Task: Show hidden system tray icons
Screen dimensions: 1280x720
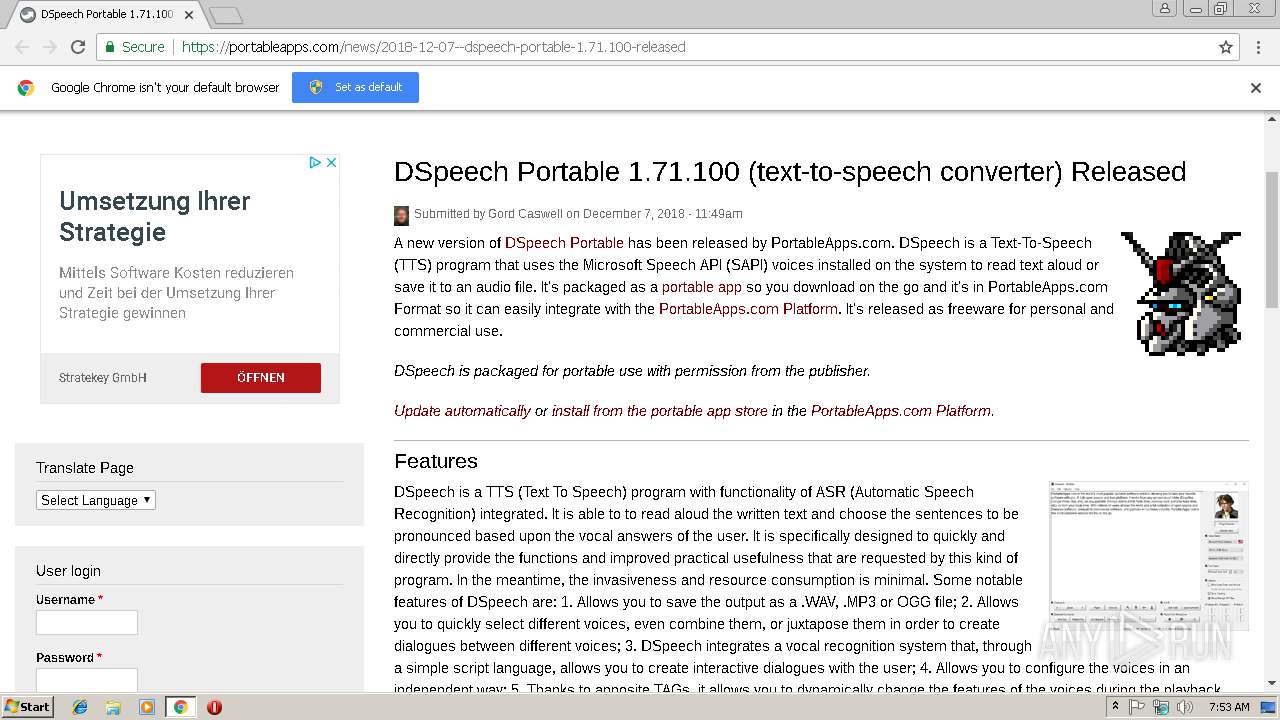Action: pos(1117,707)
